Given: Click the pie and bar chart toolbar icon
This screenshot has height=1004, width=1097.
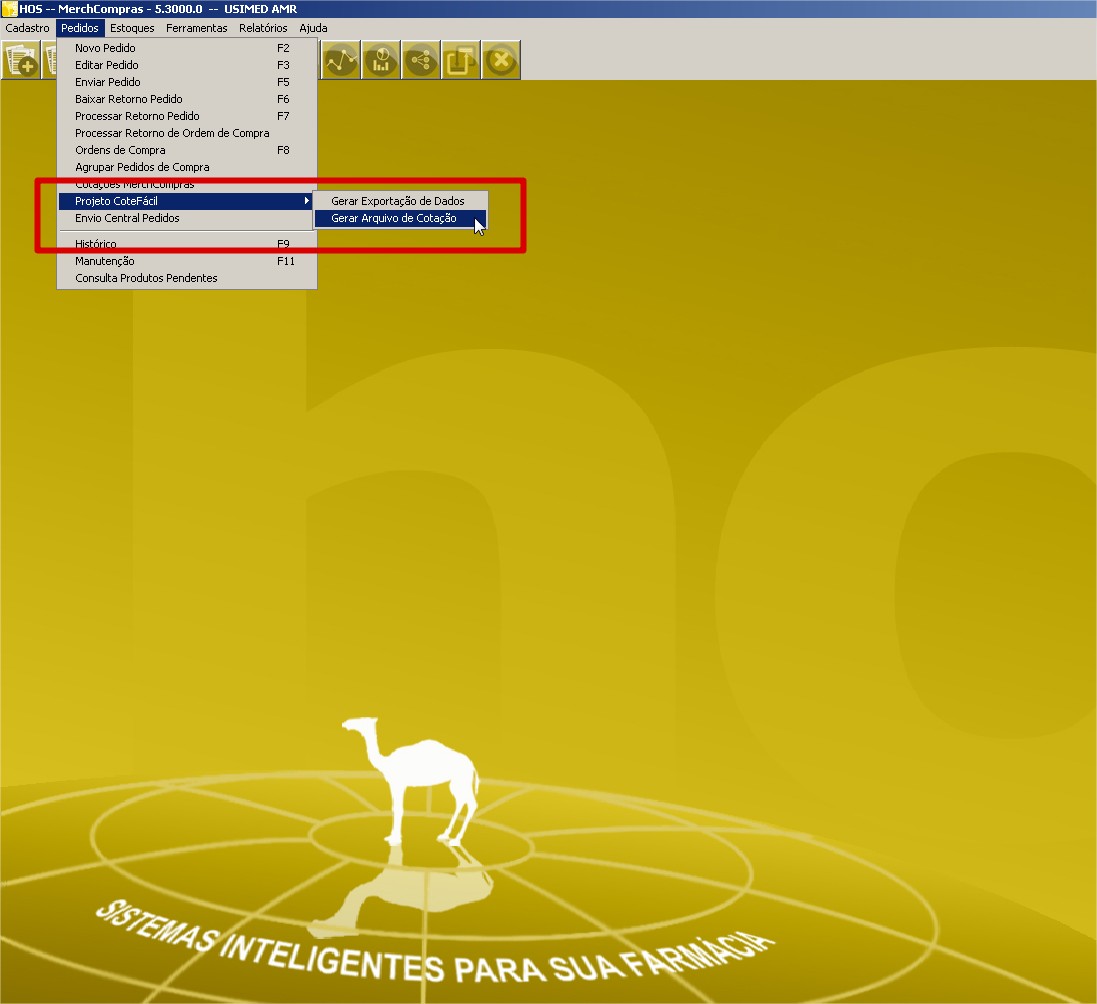Looking at the screenshot, I should pos(381,61).
